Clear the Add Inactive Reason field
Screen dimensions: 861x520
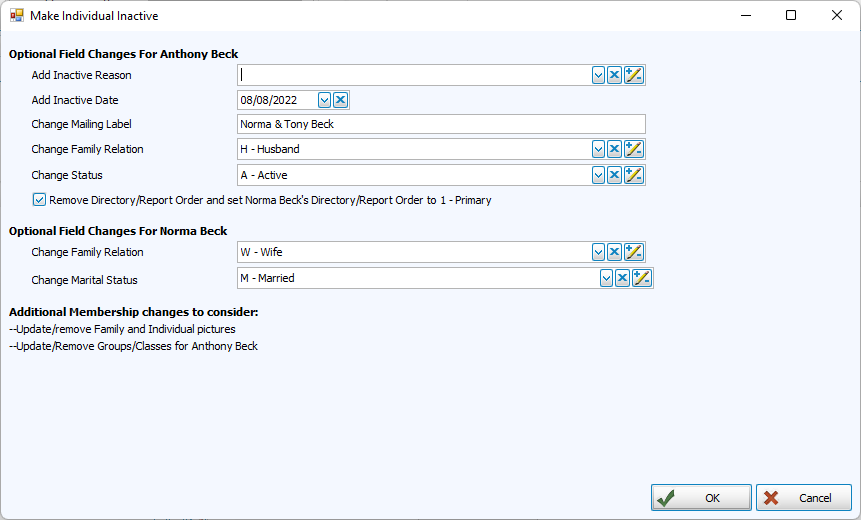click(x=614, y=75)
